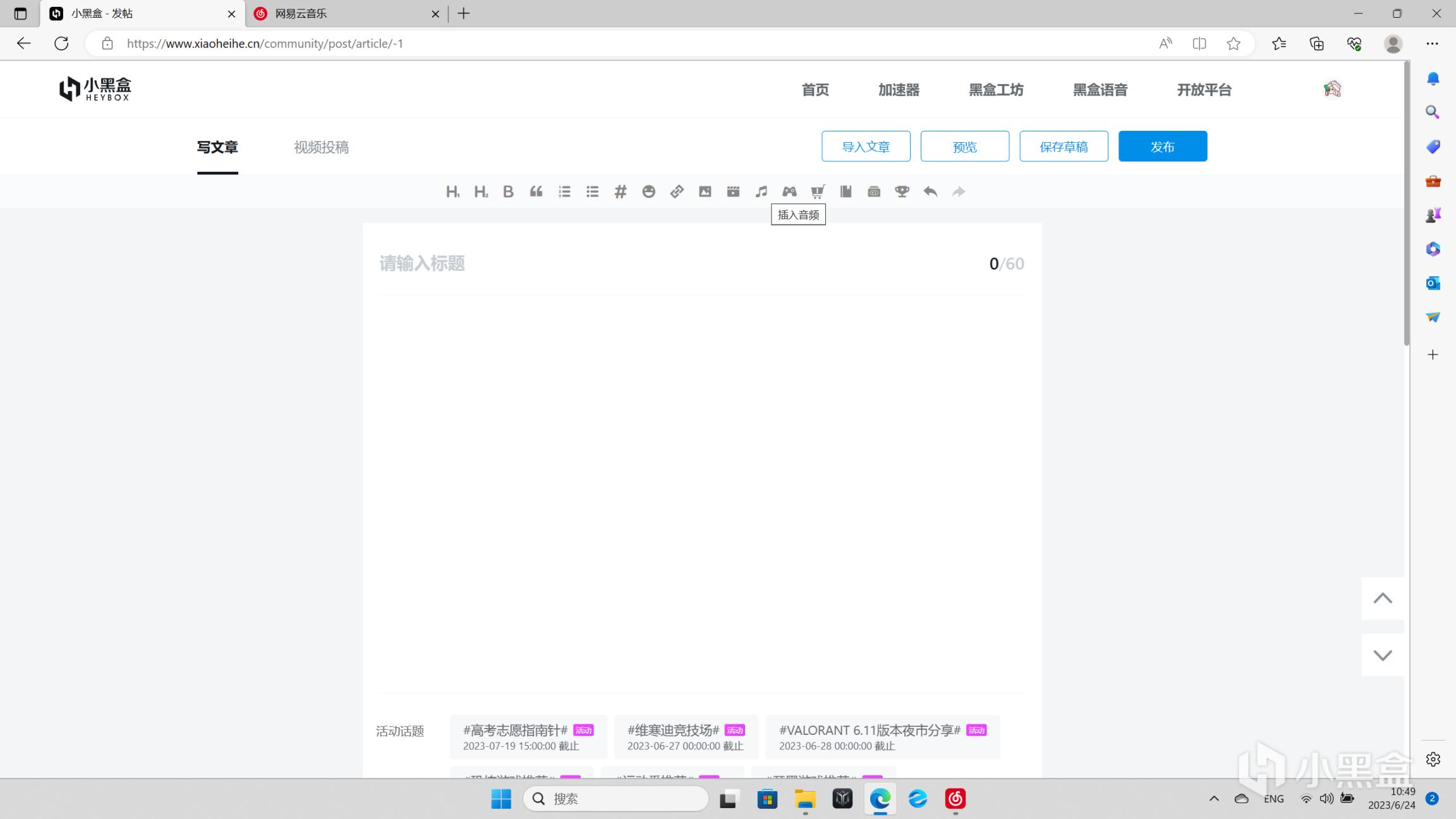Open the emoji picker
The image size is (1456, 819).
coord(648,191)
